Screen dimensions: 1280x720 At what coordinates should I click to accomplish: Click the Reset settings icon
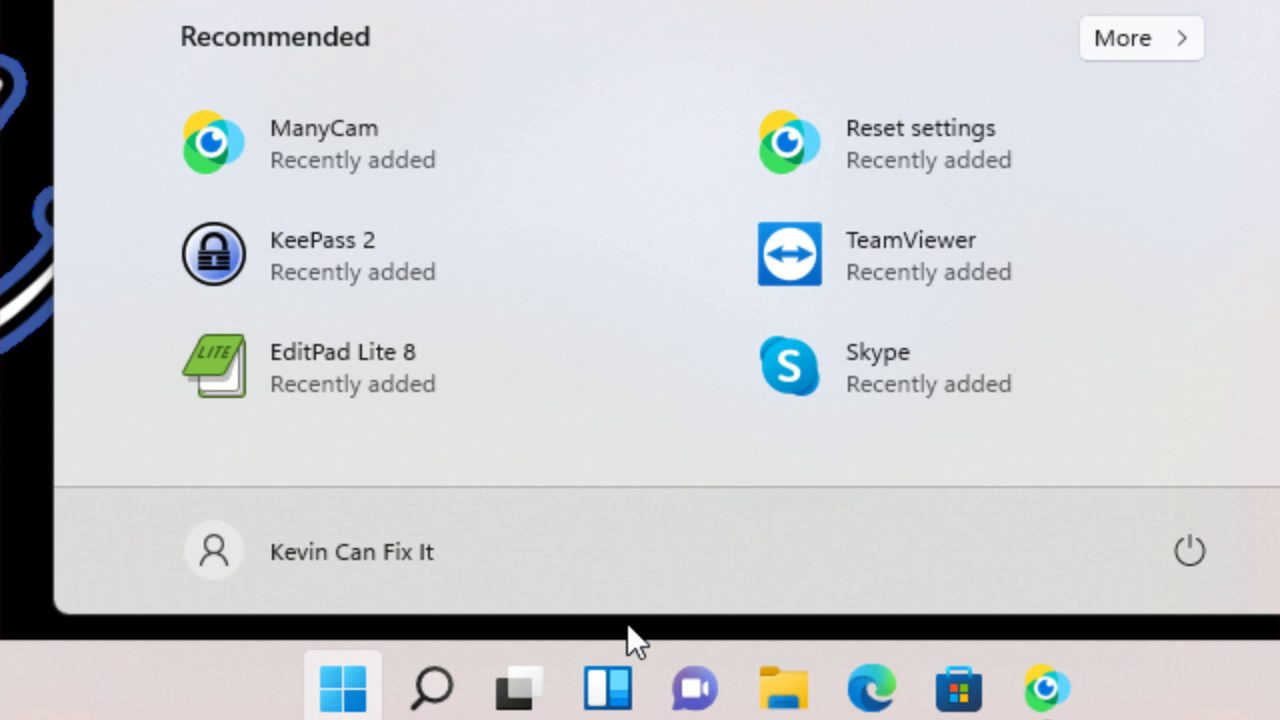789,143
